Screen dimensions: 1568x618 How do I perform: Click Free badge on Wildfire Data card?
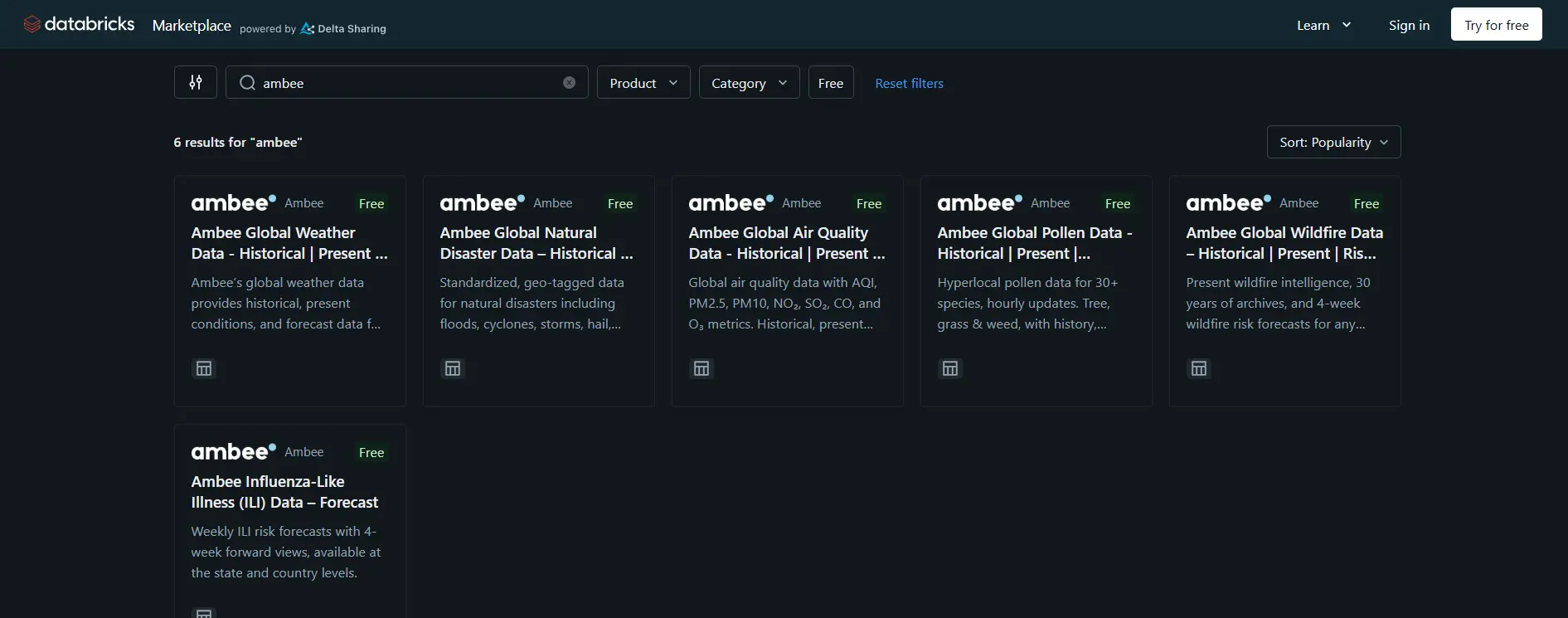1367,203
